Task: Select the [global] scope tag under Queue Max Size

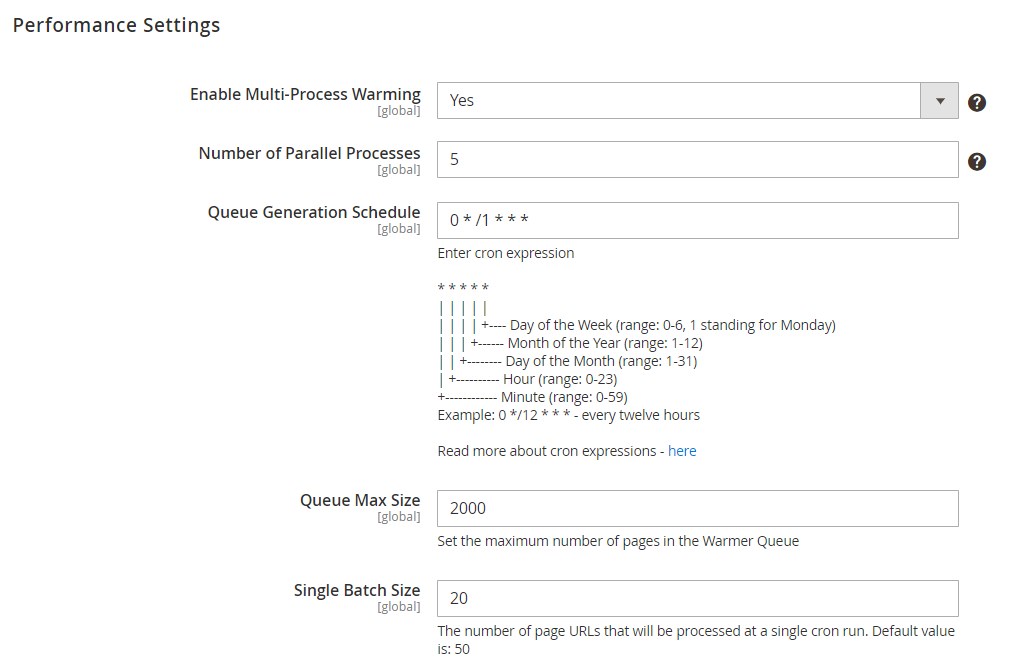Action: 398,517
